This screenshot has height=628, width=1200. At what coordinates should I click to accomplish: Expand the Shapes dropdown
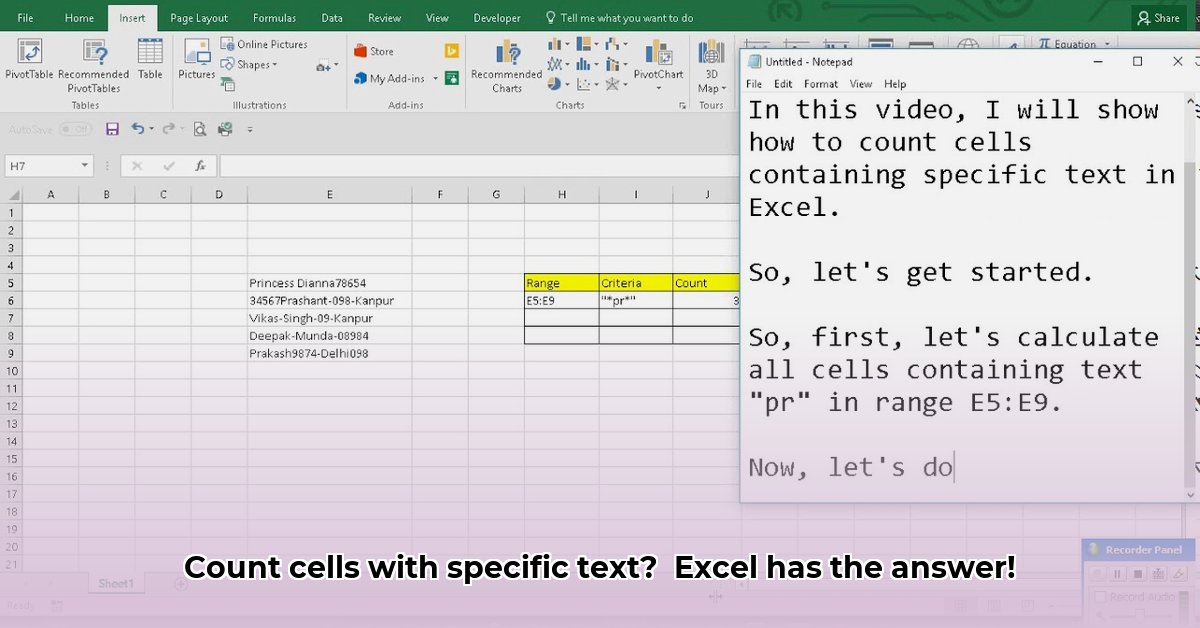[x=256, y=65]
